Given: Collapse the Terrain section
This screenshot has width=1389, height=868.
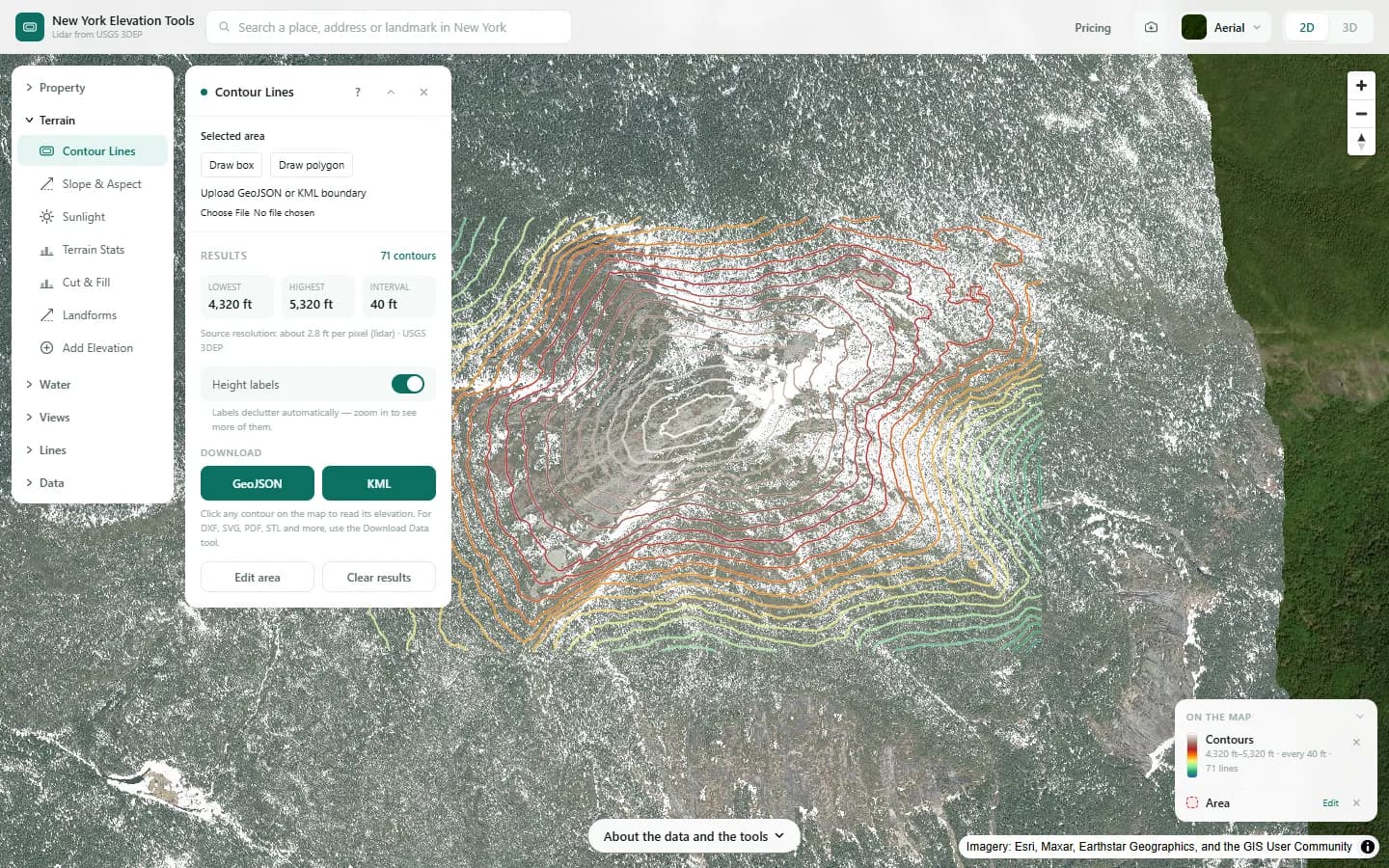Looking at the screenshot, I should (x=93, y=121).
